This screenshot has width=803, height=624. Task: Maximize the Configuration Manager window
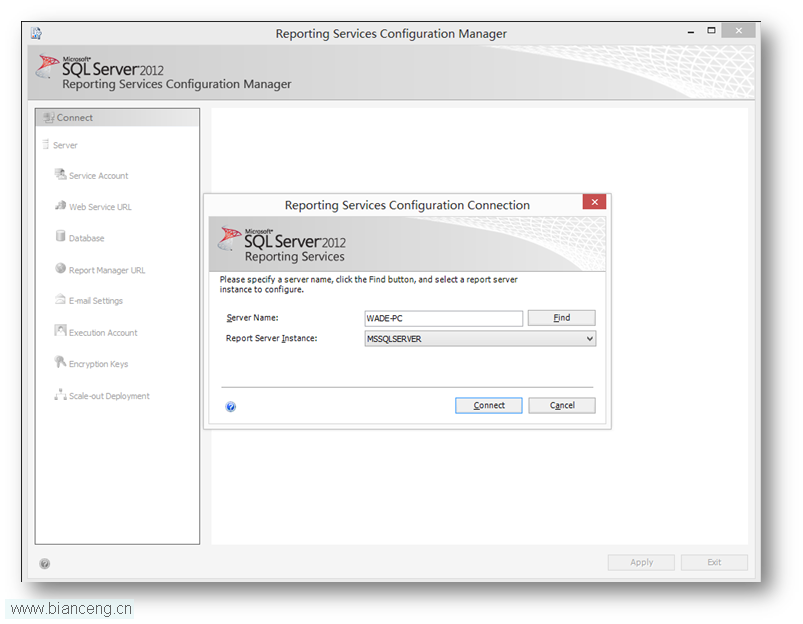[711, 31]
